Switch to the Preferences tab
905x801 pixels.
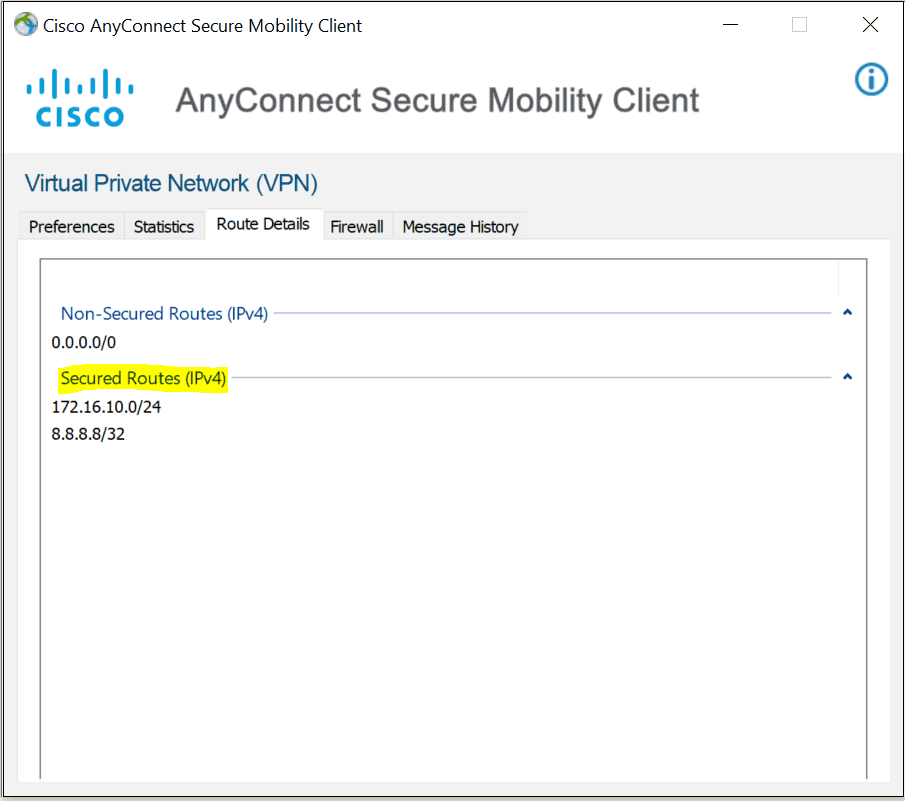coord(72,227)
